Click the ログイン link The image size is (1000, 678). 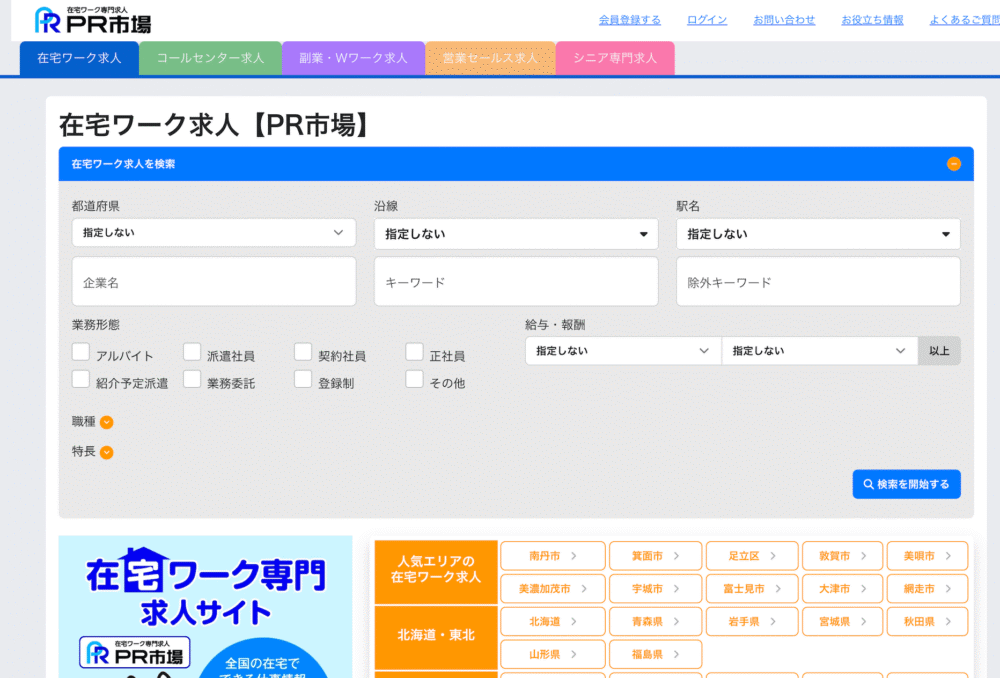pyautogui.click(x=707, y=20)
